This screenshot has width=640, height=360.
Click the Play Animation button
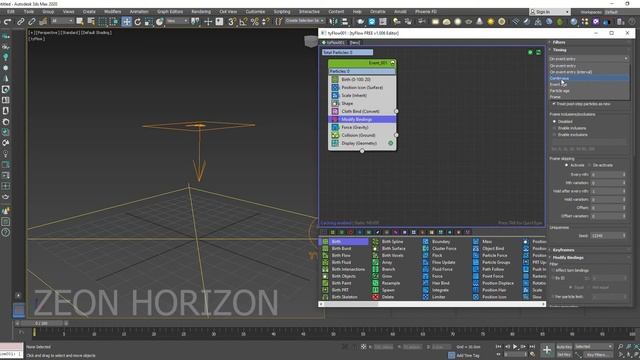point(515,347)
